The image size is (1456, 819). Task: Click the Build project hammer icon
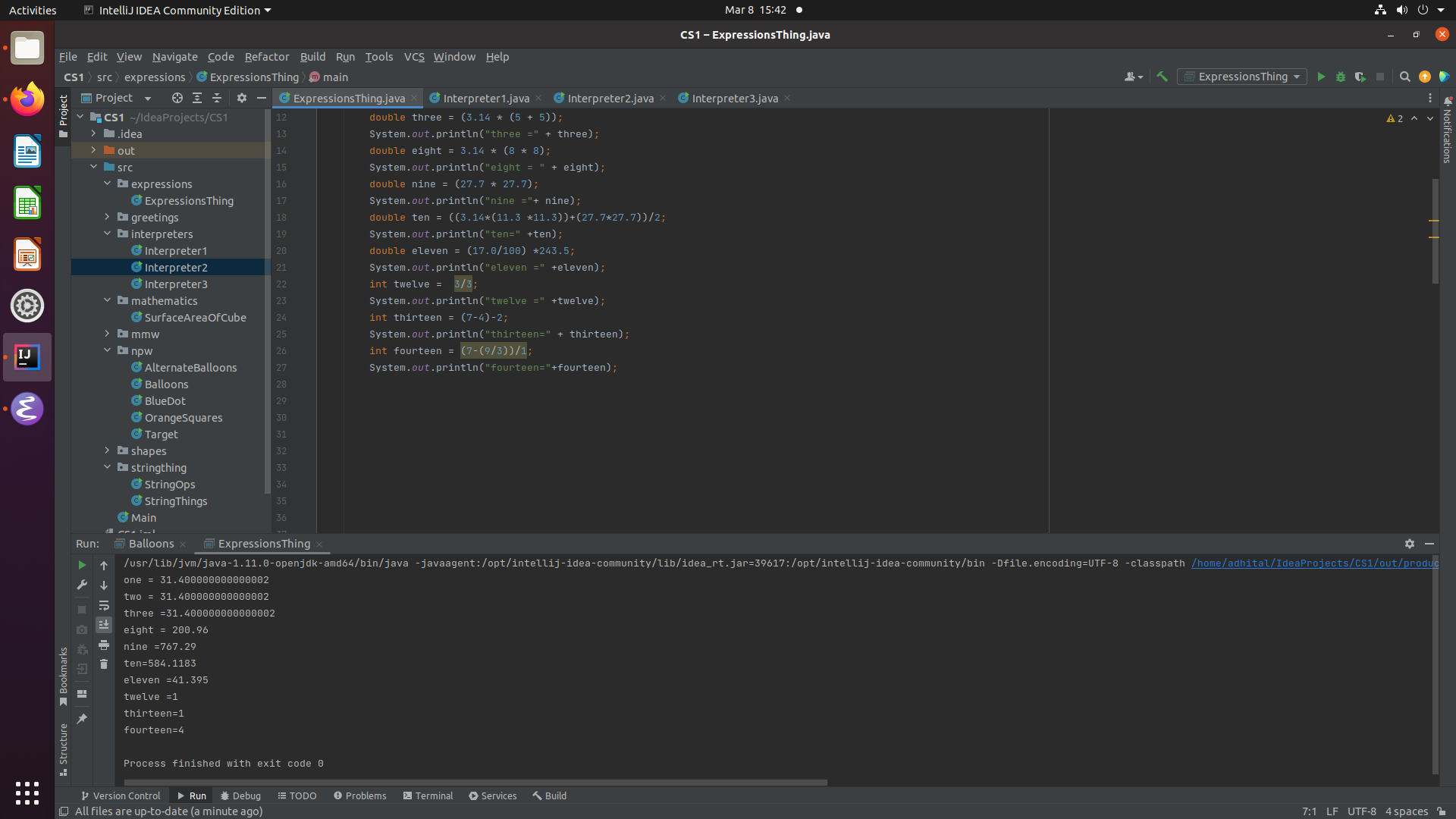[x=1162, y=77]
